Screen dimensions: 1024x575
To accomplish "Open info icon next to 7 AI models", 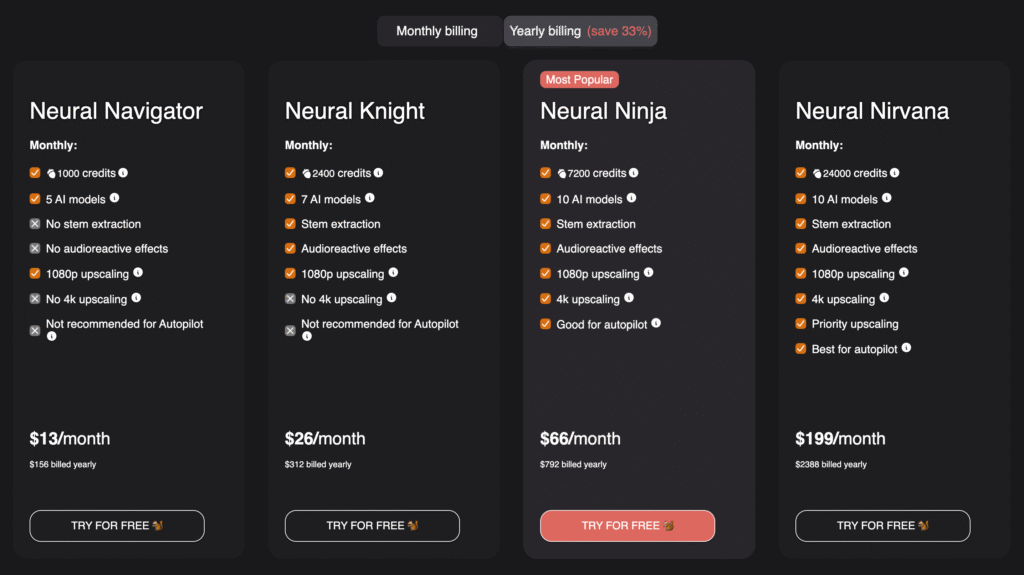I will tap(370, 198).
